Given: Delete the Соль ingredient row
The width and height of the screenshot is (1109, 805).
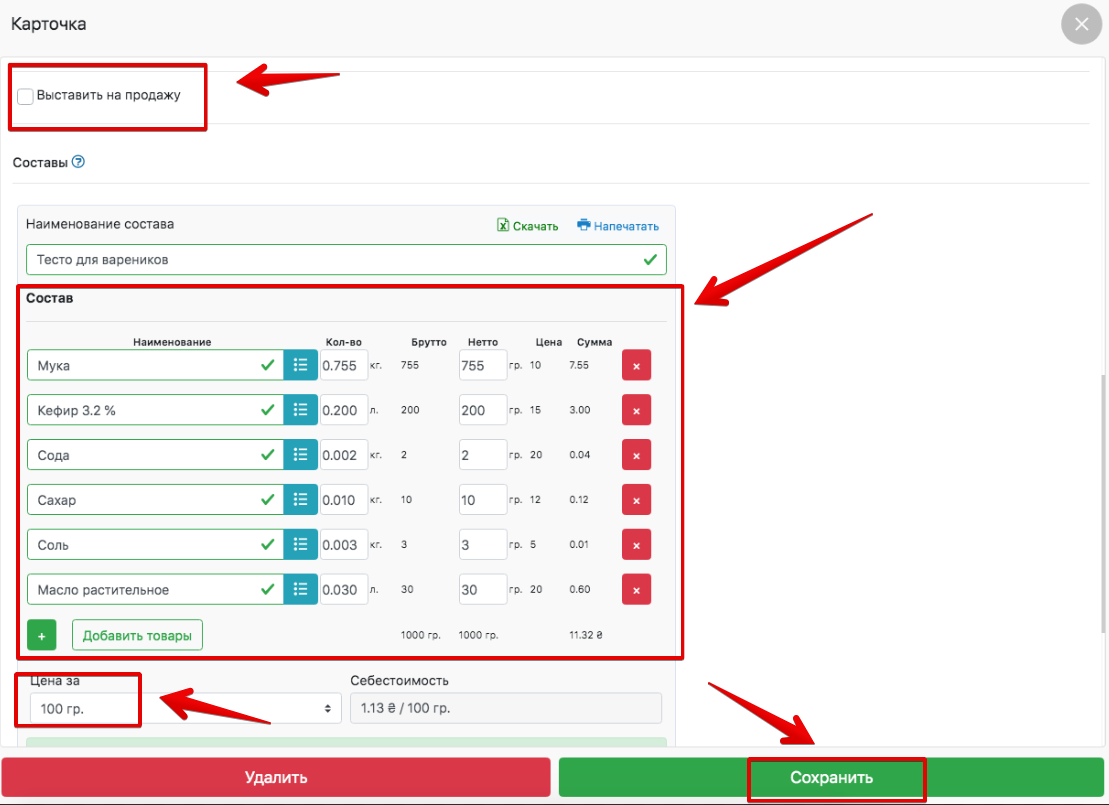Looking at the screenshot, I should pos(636,545).
